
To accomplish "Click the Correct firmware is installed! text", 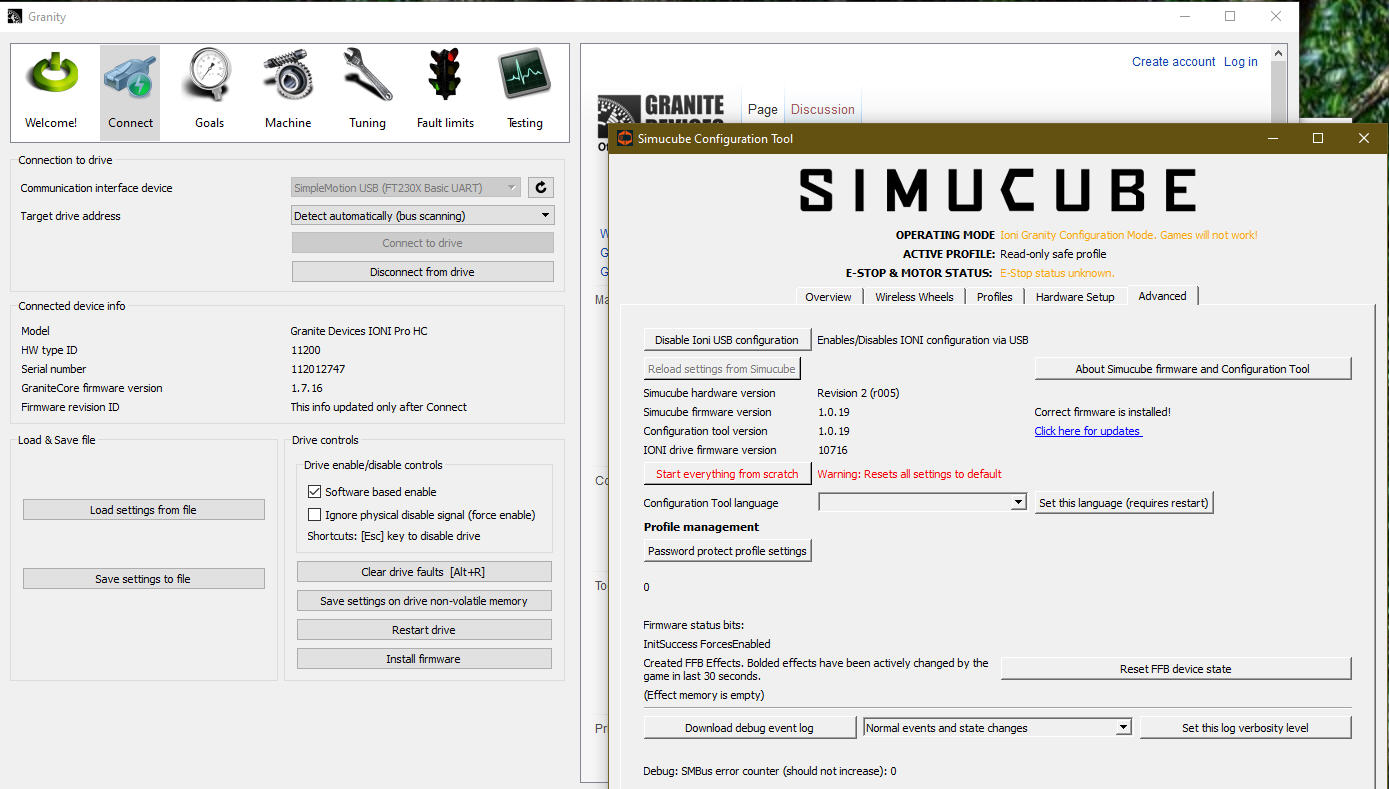I will 1103,412.
